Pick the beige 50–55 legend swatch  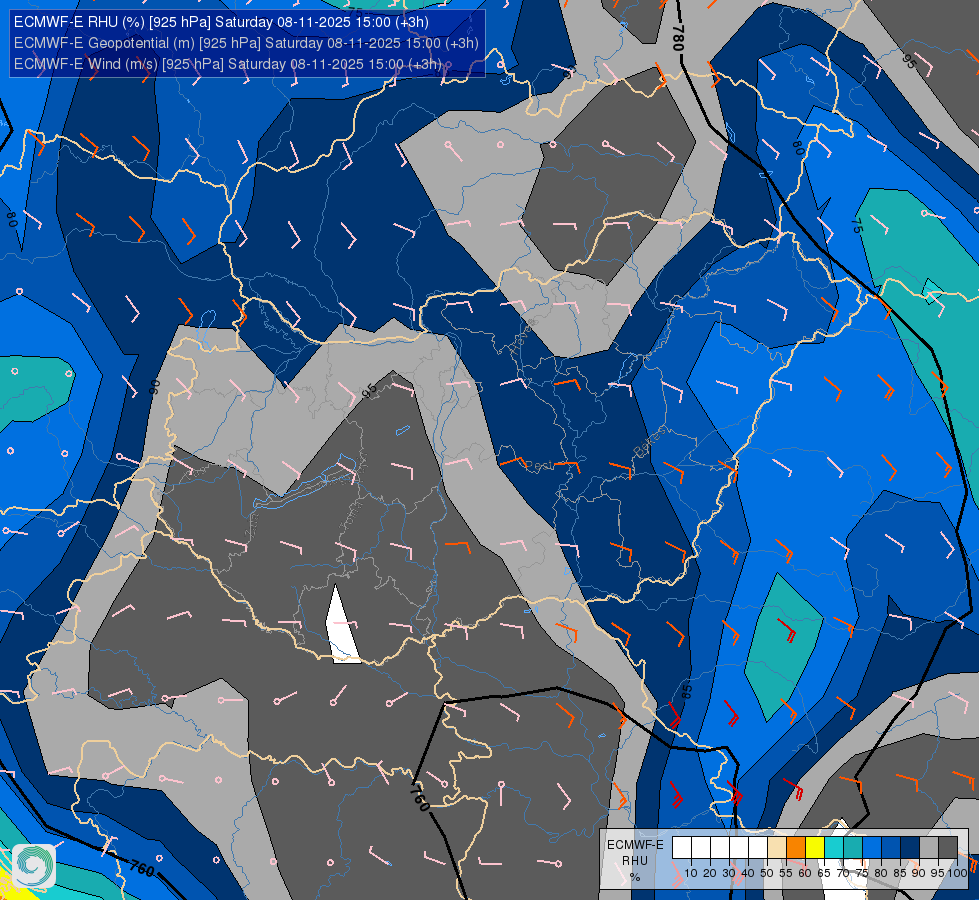coord(777,848)
